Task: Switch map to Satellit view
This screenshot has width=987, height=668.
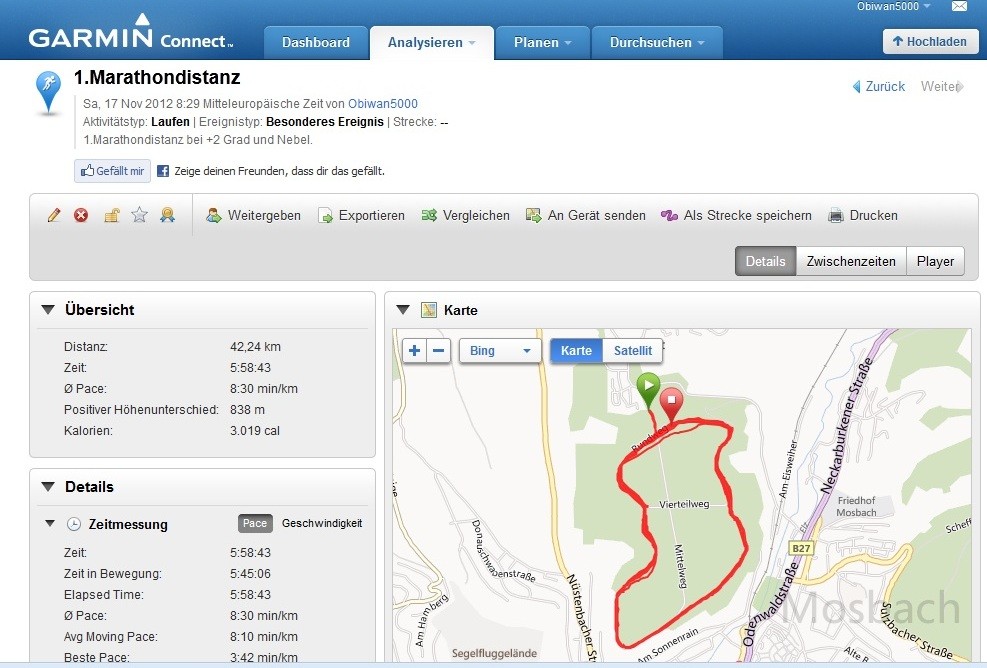Action: click(x=632, y=351)
